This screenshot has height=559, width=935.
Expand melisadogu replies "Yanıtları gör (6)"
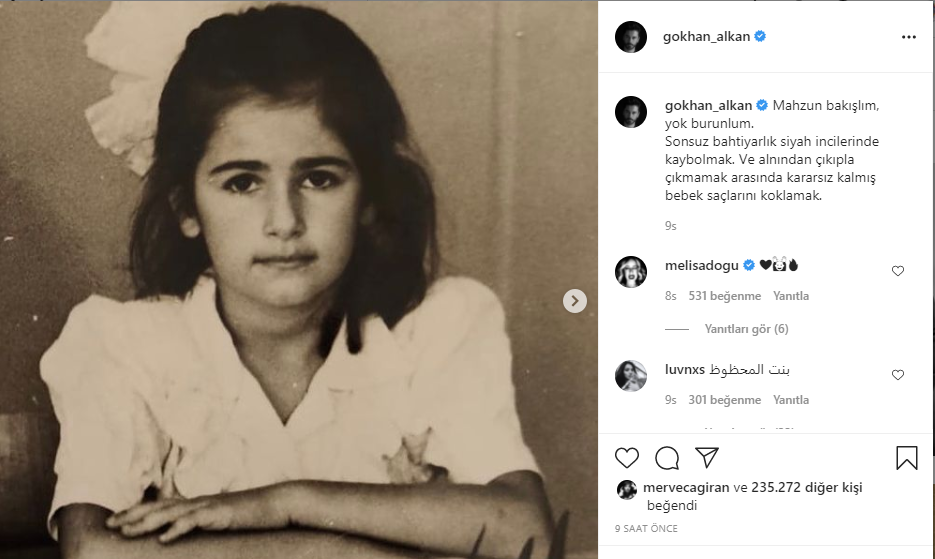tap(747, 329)
